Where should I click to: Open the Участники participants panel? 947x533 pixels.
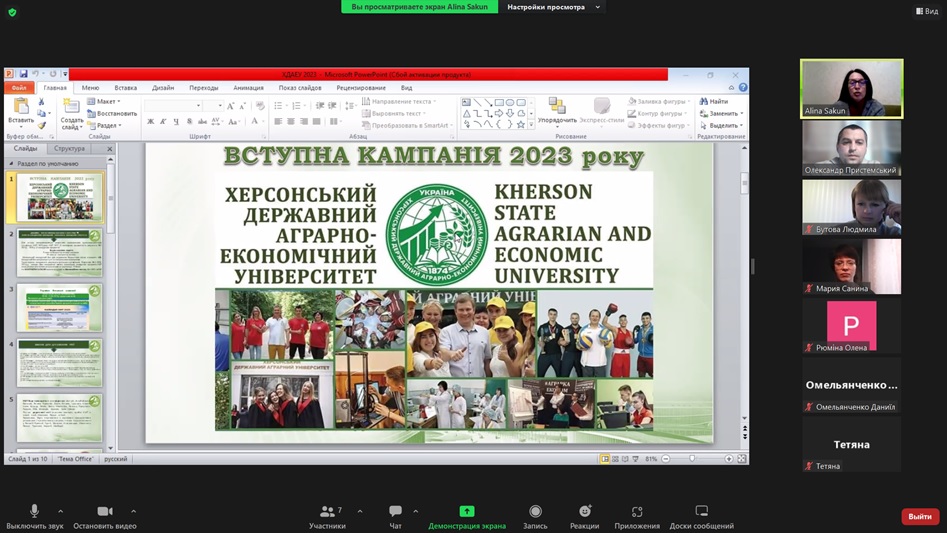click(327, 517)
